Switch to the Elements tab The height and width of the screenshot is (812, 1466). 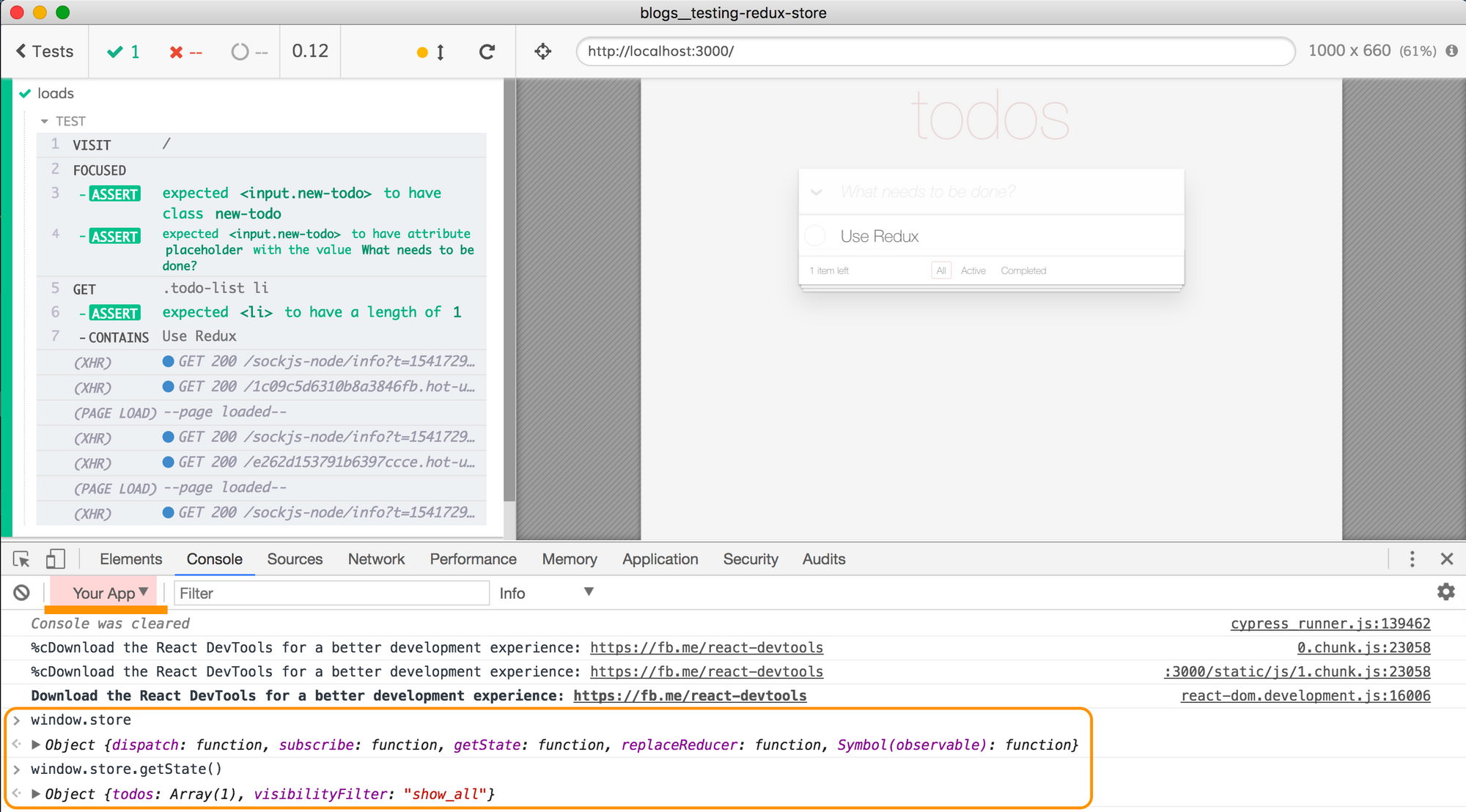coord(130,559)
